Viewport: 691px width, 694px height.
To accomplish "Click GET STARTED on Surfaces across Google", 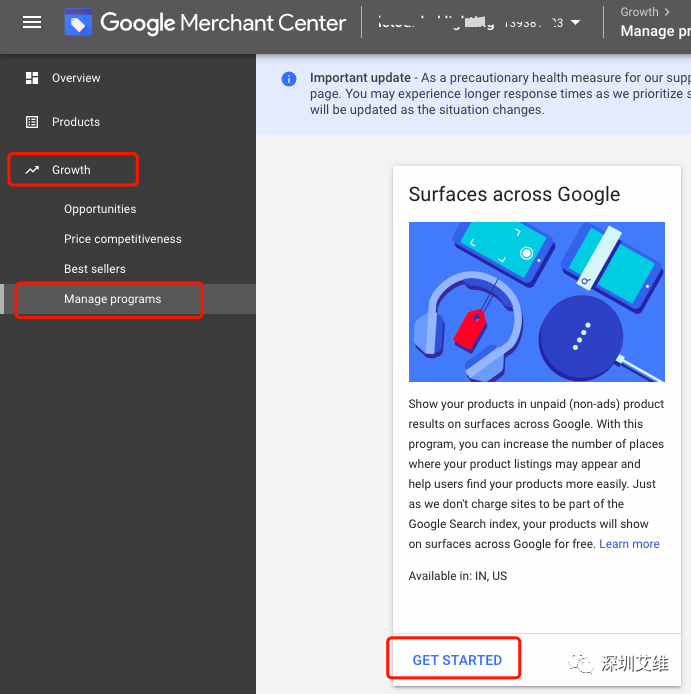I will (457, 660).
